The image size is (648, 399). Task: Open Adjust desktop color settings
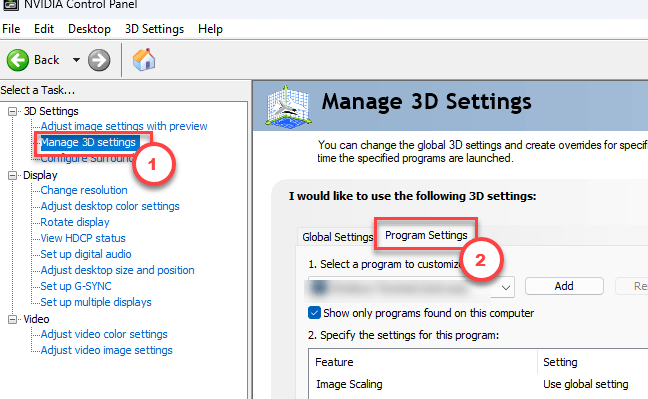point(110,206)
